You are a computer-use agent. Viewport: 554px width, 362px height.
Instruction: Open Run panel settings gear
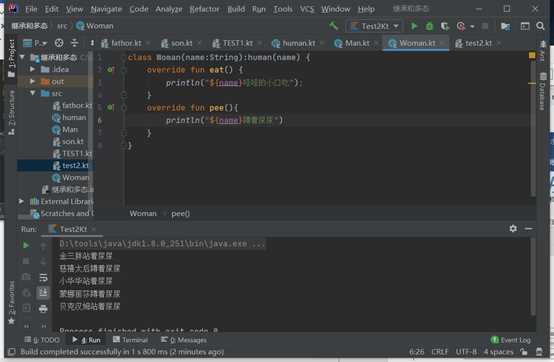pos(513,229)
